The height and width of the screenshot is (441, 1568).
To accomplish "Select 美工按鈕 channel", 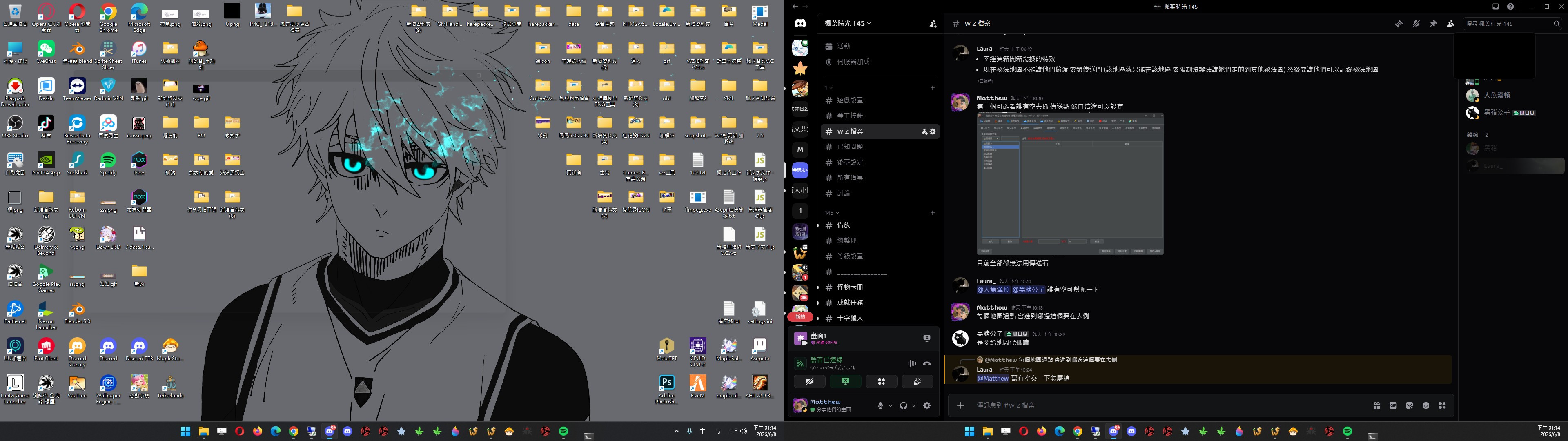I will (880, 116).
